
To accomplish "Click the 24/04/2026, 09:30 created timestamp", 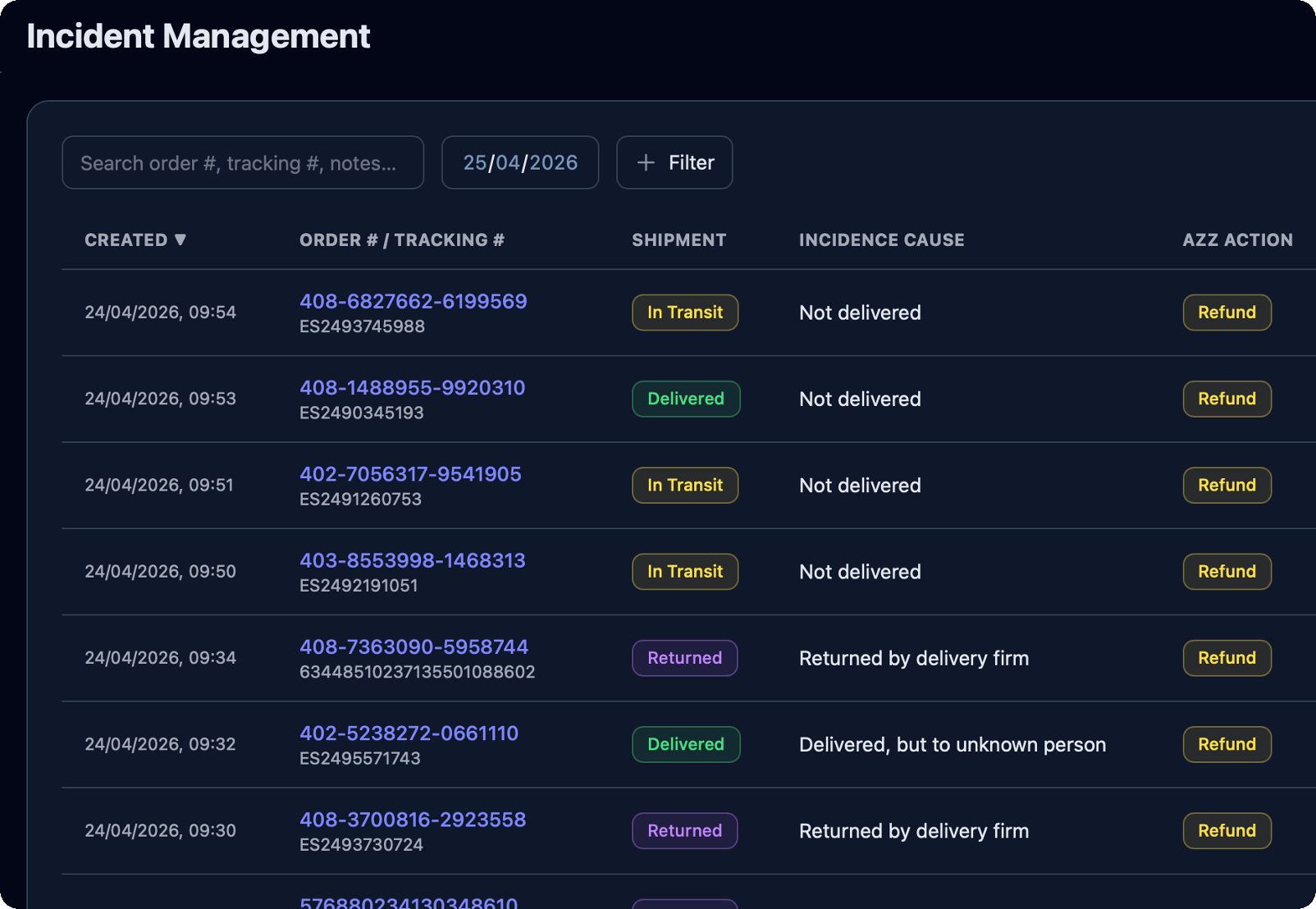I will (x=160, y=831).
